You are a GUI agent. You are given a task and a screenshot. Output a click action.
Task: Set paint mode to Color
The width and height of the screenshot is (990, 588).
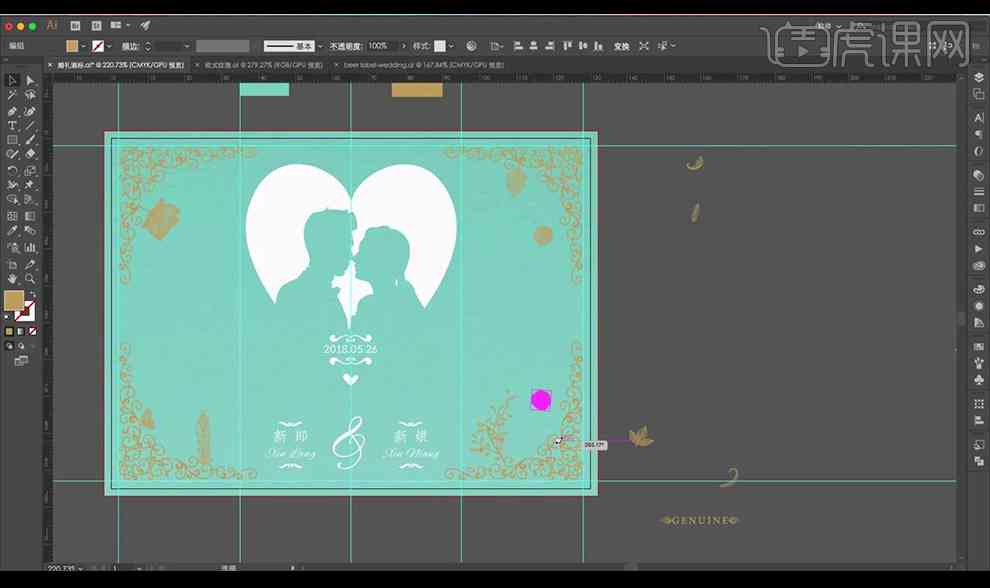[x=9, y=331]
